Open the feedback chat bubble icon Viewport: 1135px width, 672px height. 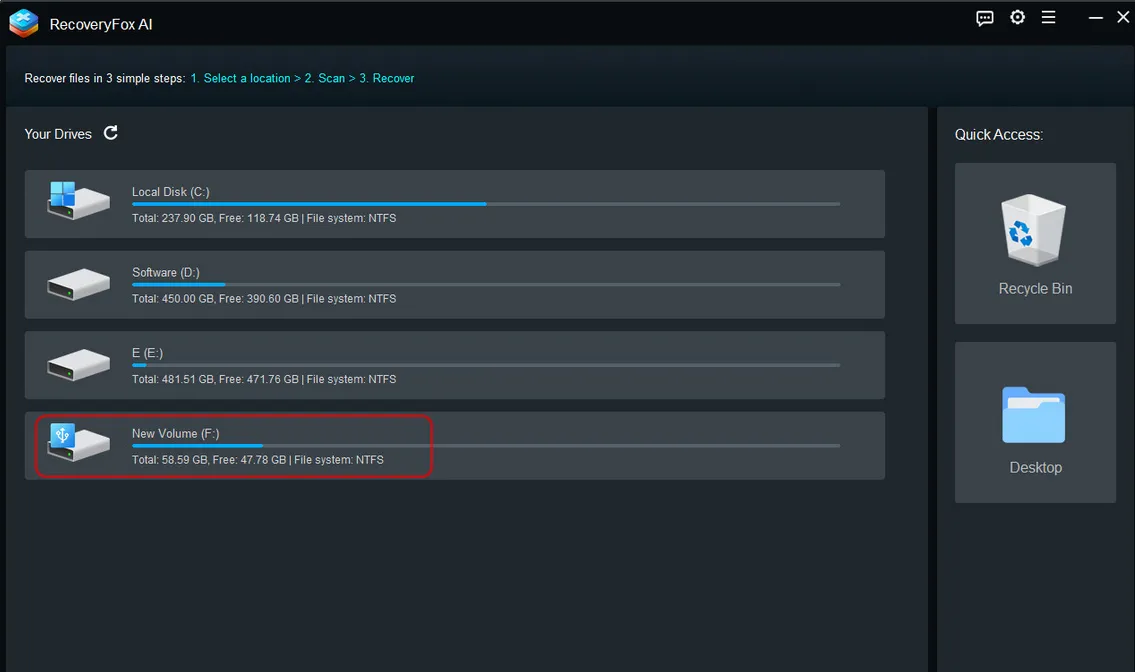click(985, 18)
